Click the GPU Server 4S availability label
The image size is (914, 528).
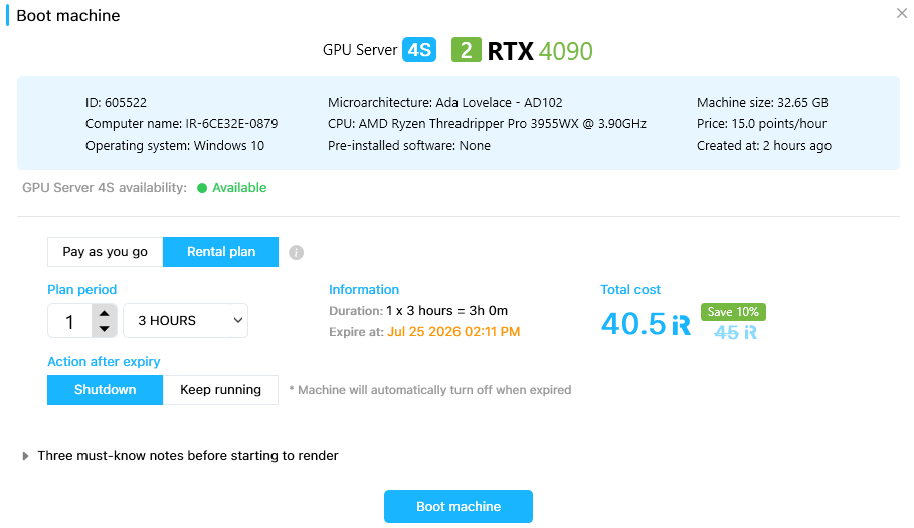(x=104, y=188)
